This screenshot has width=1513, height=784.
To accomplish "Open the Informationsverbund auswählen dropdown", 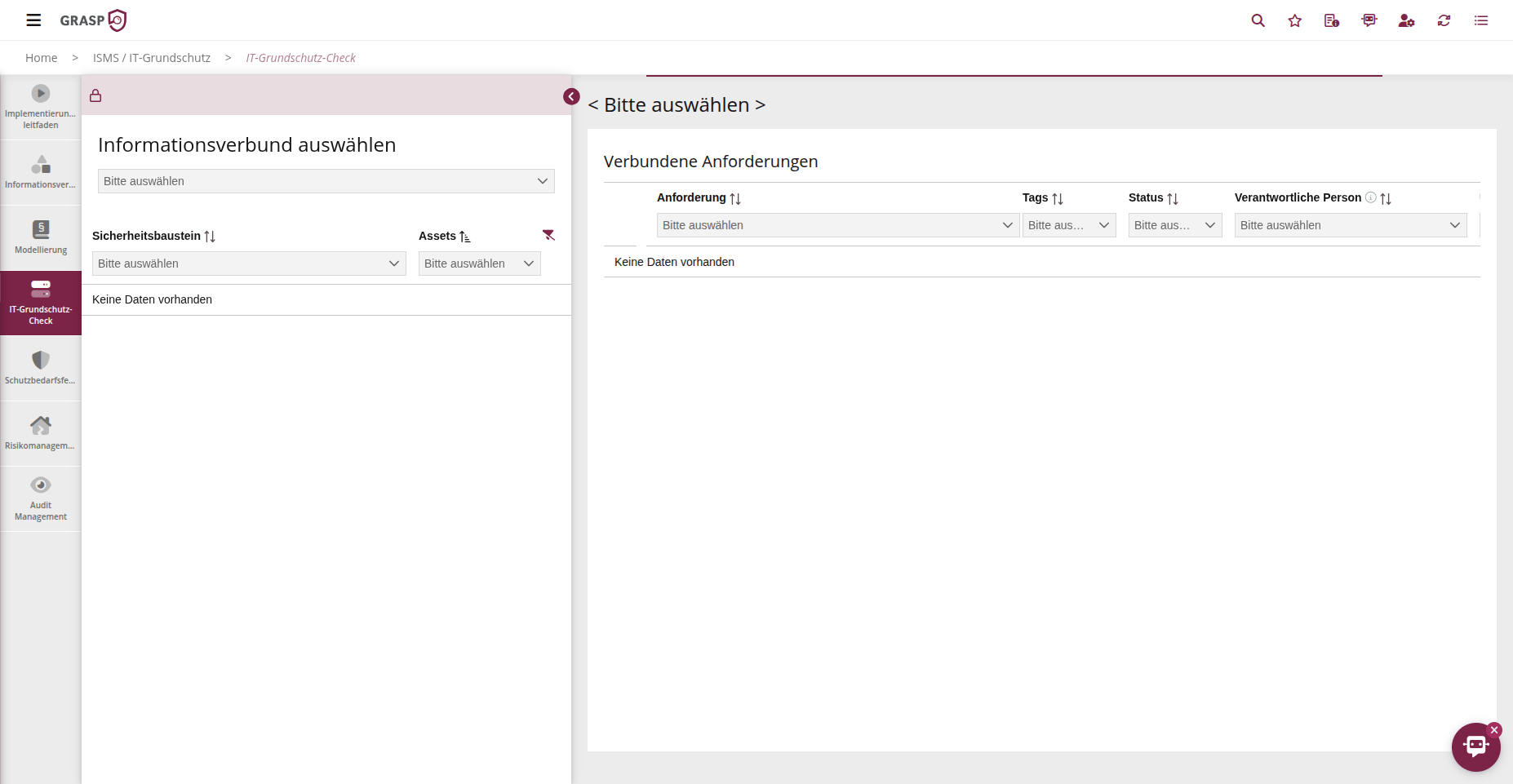I will coord(326,181).
